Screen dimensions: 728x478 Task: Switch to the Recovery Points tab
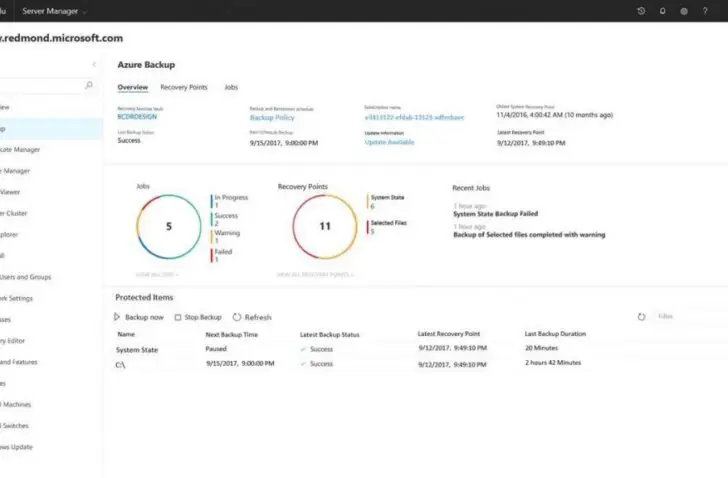pos(184,87)
